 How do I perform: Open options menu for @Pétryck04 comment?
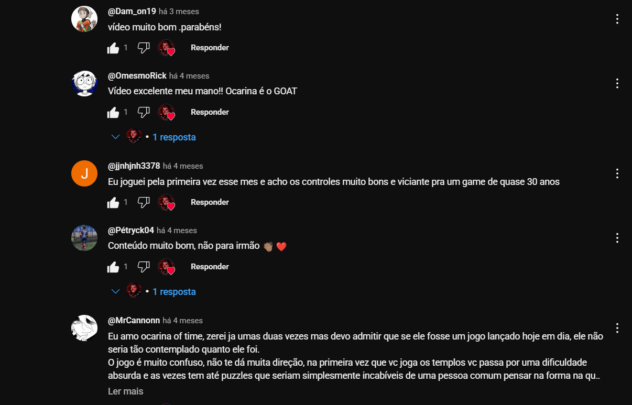(617, 238)
